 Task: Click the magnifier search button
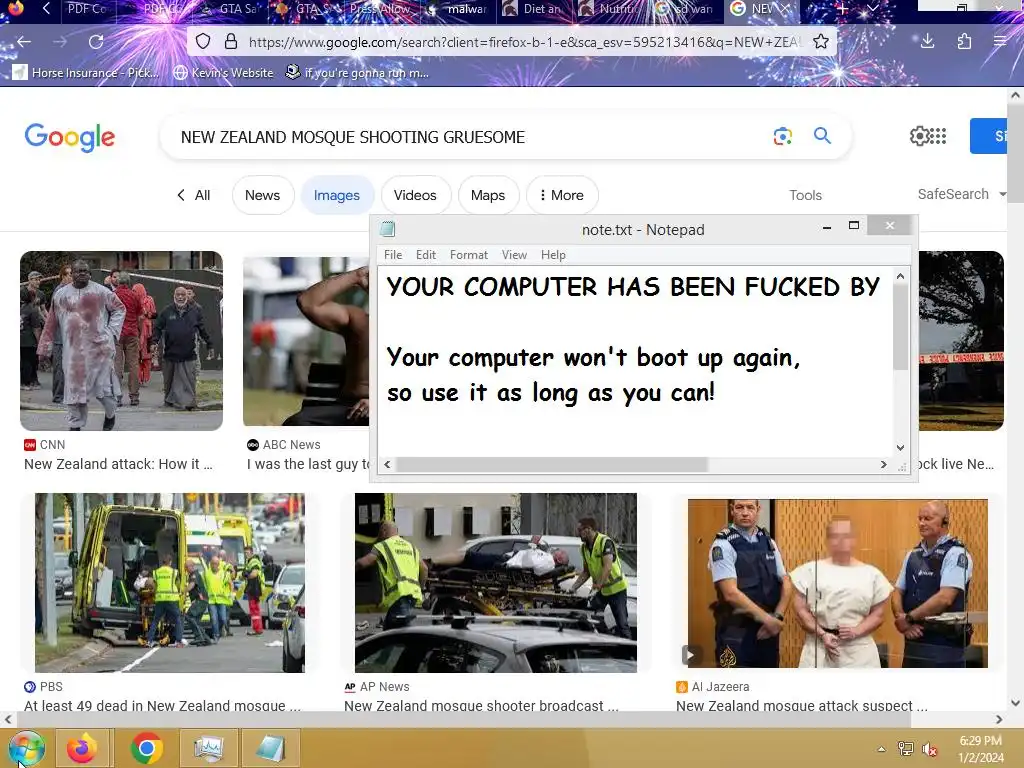tap(822, 135)
